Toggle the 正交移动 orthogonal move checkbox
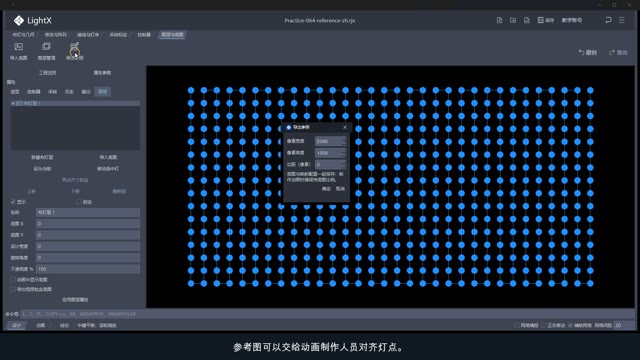The image size is (640, 360). coord(543,325)
